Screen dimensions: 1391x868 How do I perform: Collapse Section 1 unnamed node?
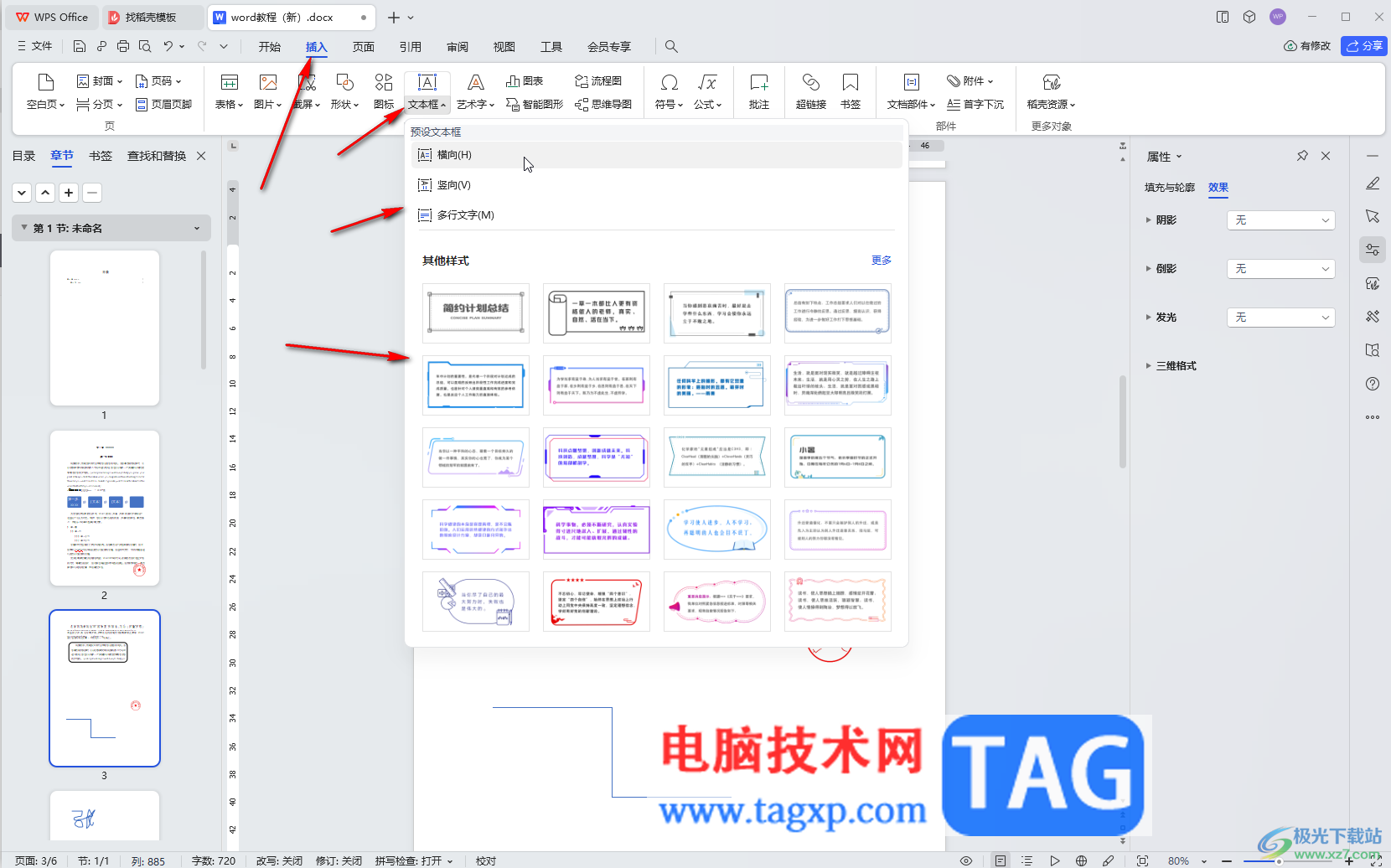(x=24, y=228)
